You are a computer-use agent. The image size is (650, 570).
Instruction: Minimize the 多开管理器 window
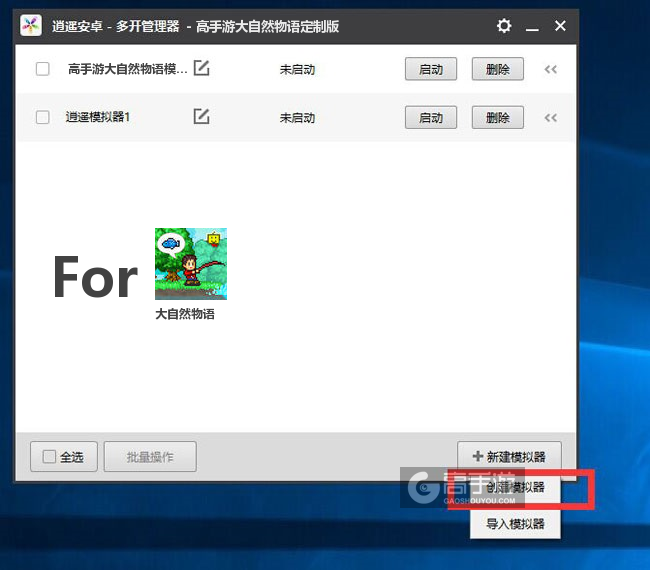[532, 26]
